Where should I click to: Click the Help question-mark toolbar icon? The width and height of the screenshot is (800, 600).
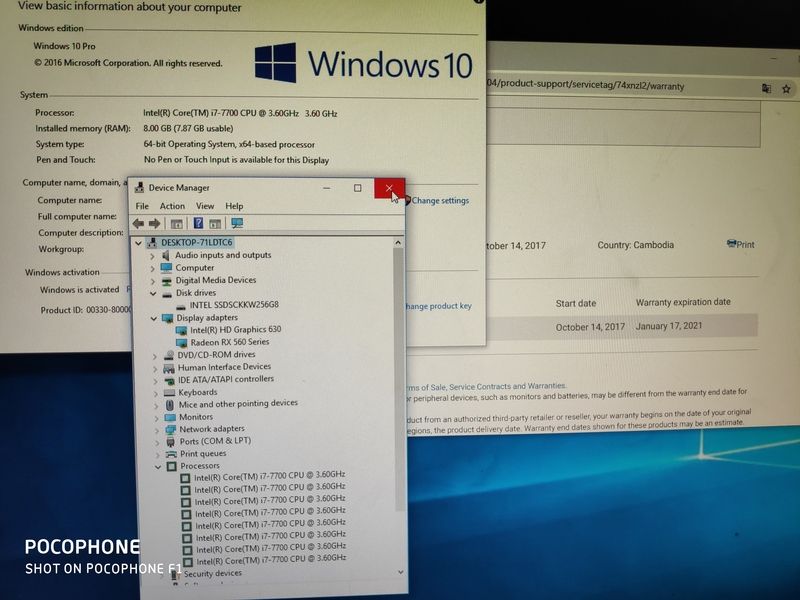pyautogui.click(x=198, y=223)
